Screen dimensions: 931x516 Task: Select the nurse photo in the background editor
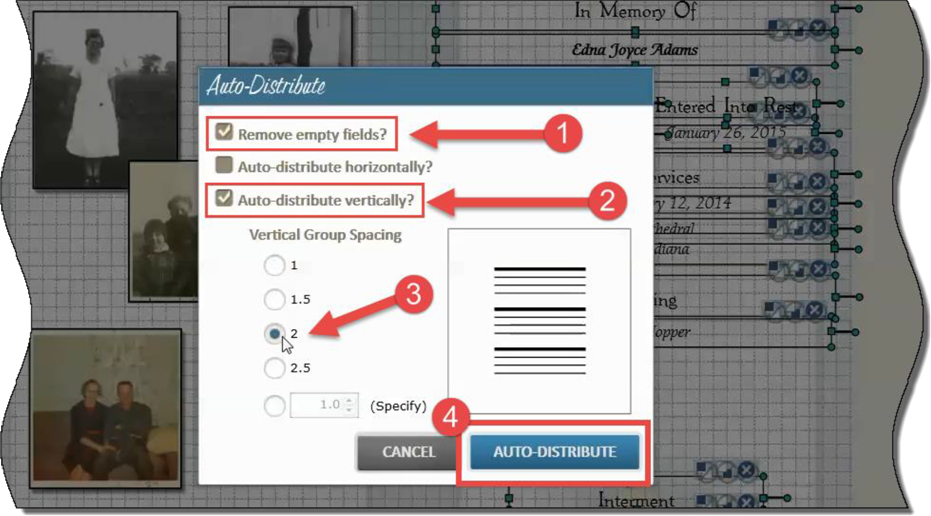click(105, 99)
